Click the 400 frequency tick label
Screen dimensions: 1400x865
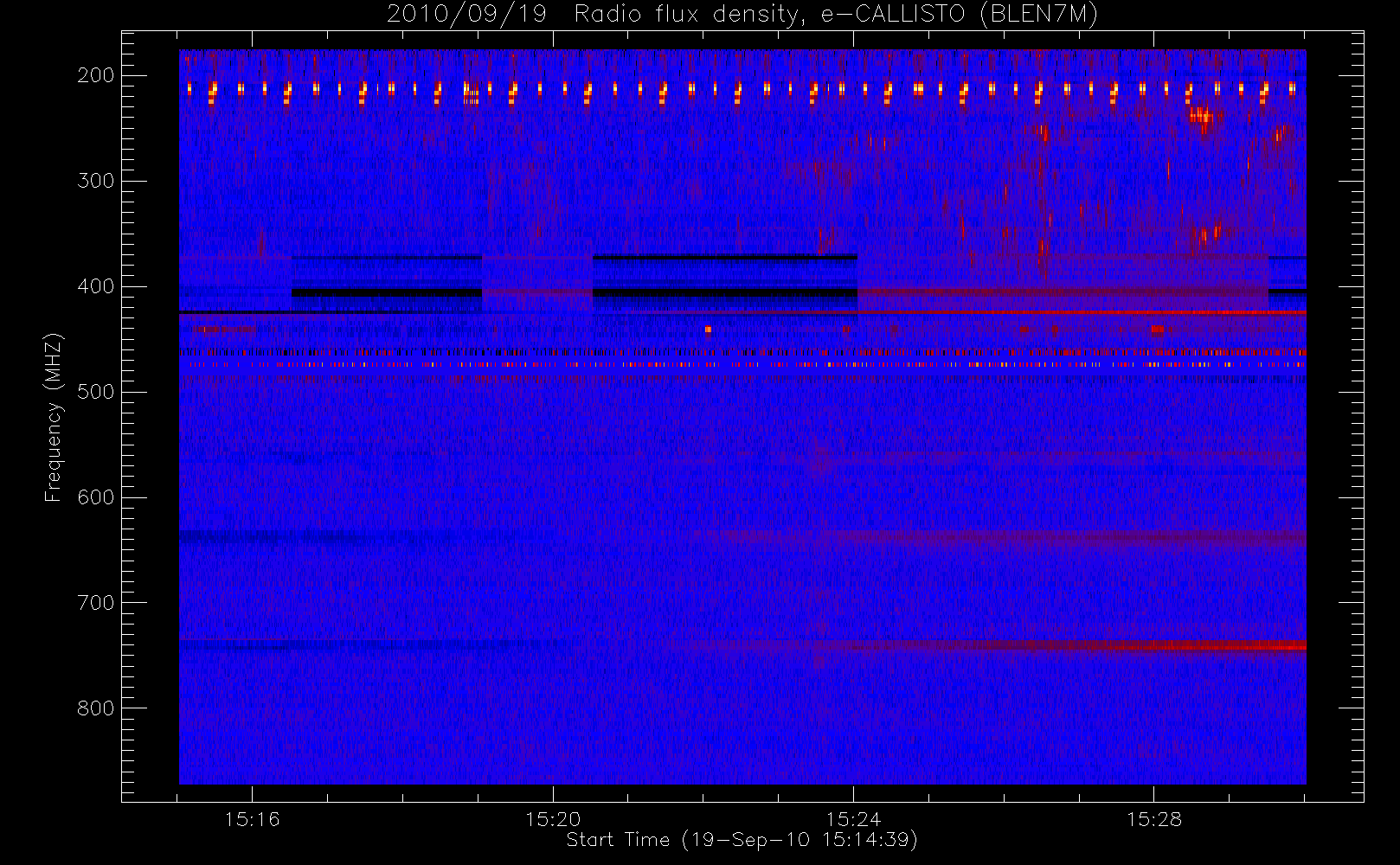[96, 286]
